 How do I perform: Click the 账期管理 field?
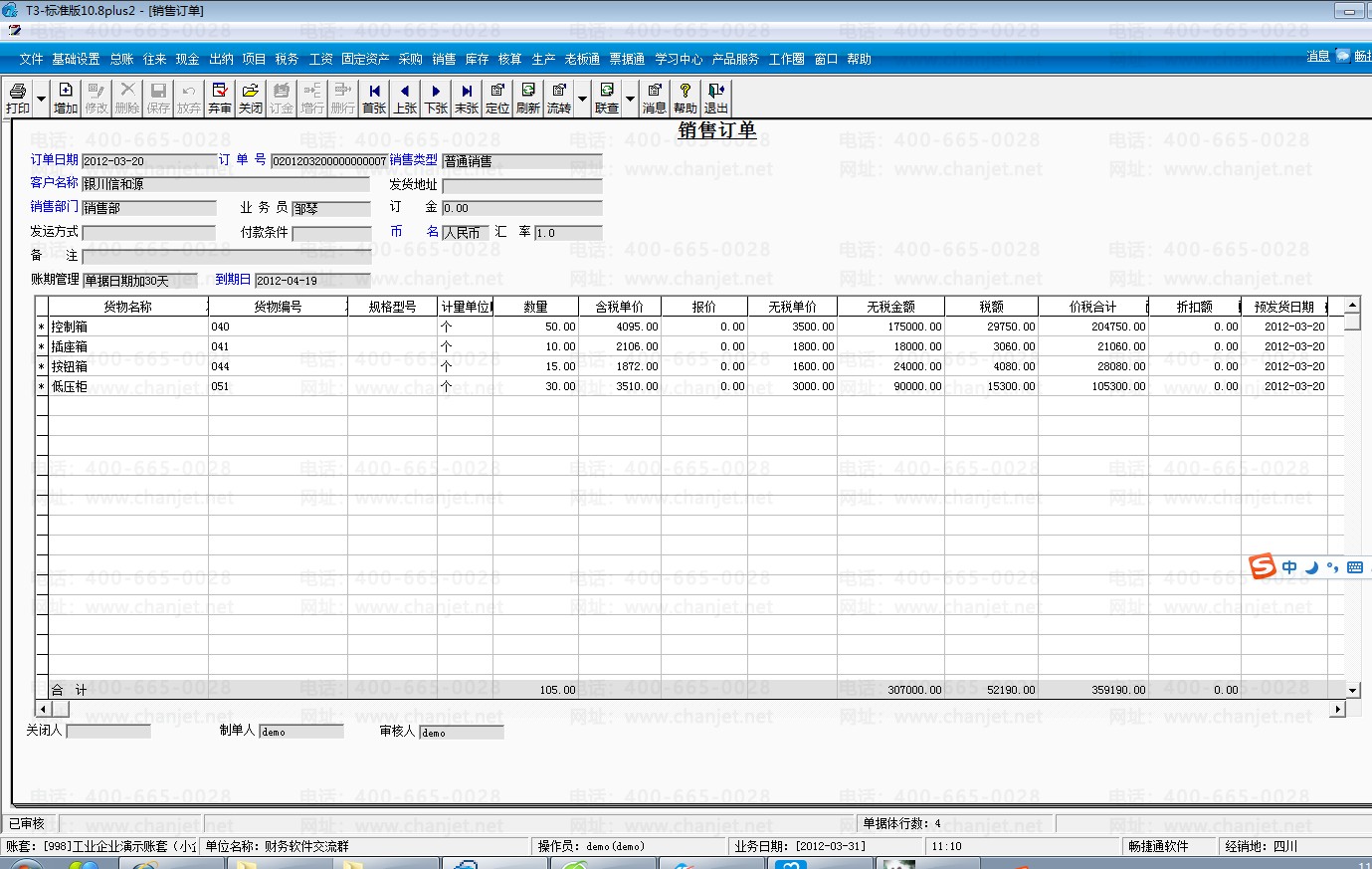tap(139, 281)
